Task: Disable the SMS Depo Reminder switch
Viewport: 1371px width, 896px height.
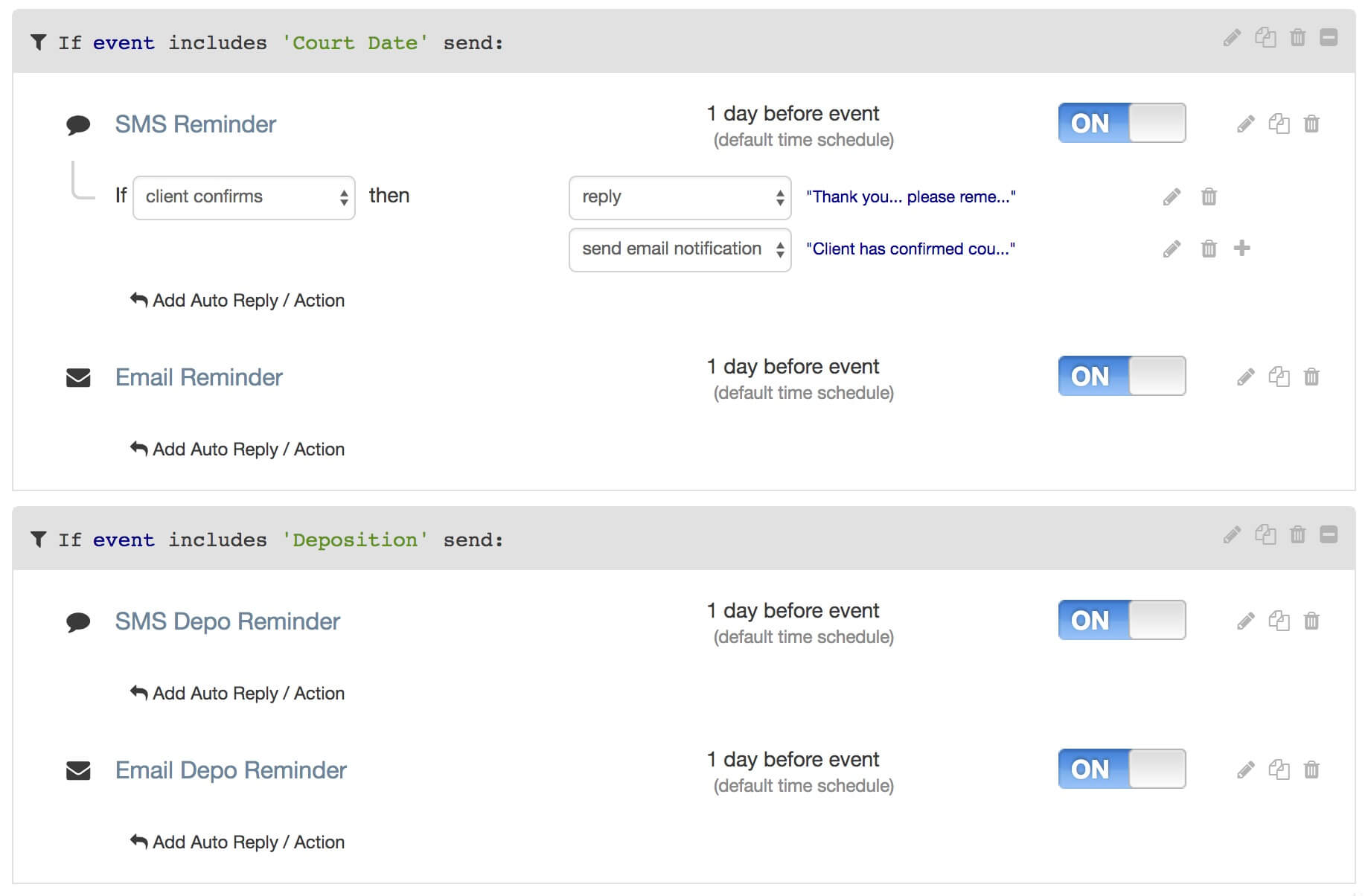Action: click(x=1122, y=620)
